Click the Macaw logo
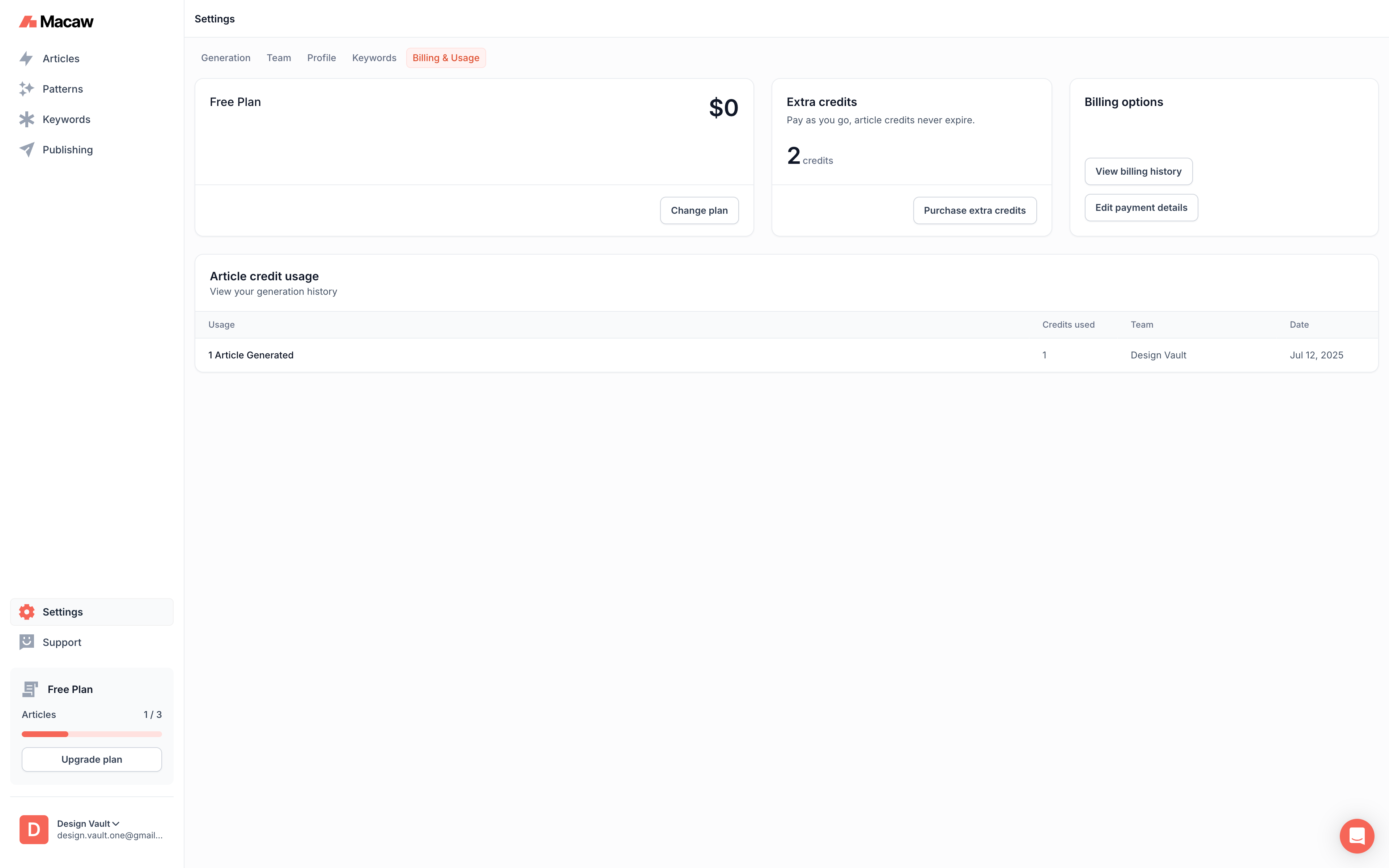The height and width of the screenshot is (868, 1389). (56, 21)
